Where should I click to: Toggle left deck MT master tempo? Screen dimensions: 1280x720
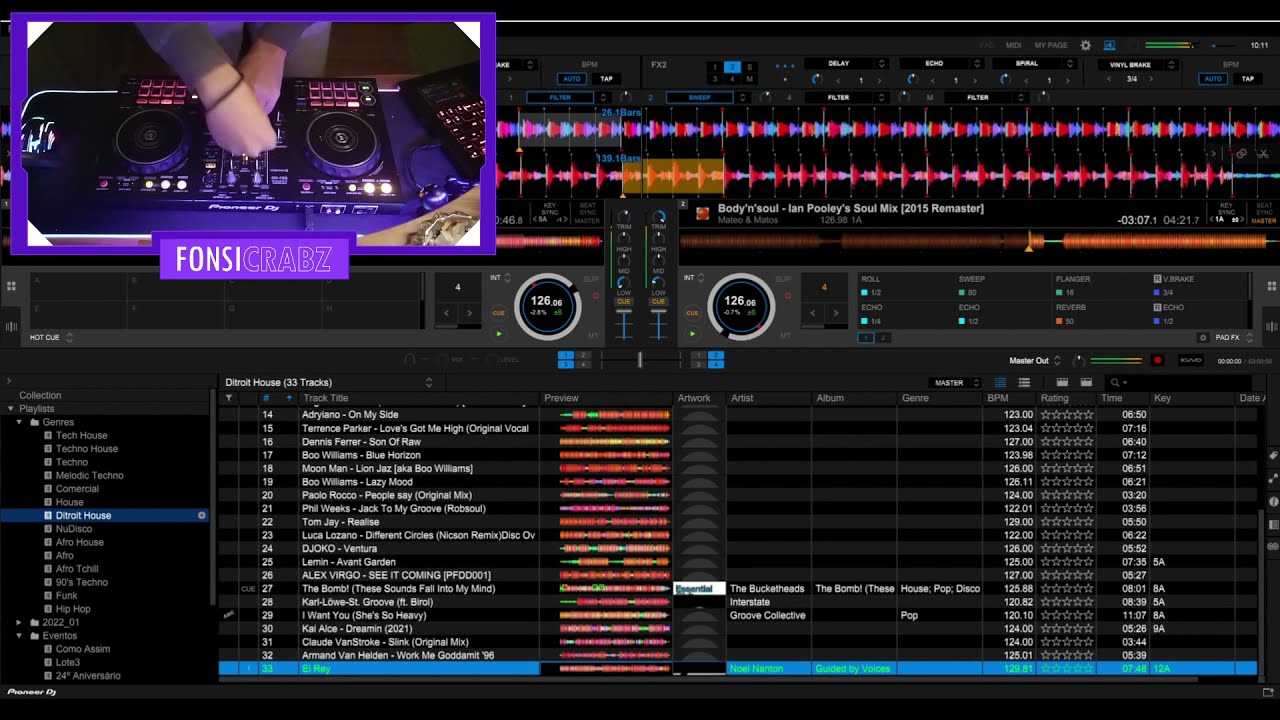click(x=592, y=336)
